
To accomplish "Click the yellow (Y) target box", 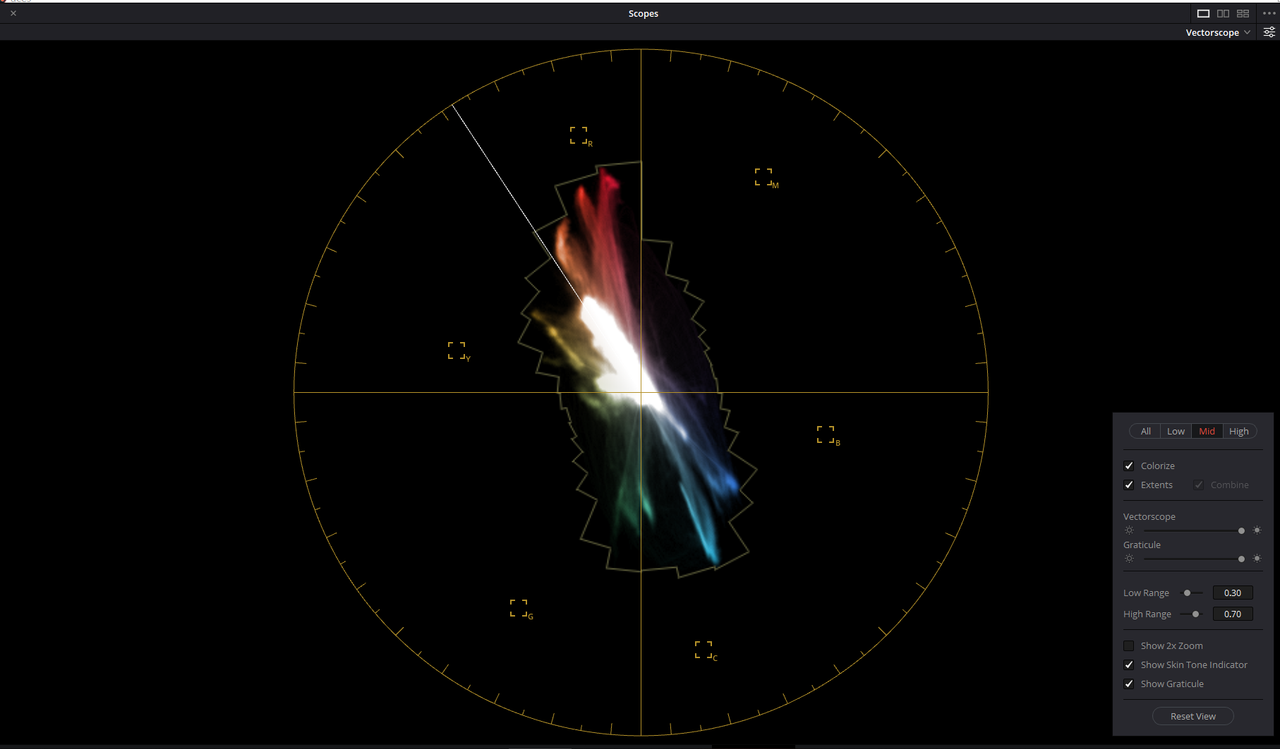I will [457, 350].
